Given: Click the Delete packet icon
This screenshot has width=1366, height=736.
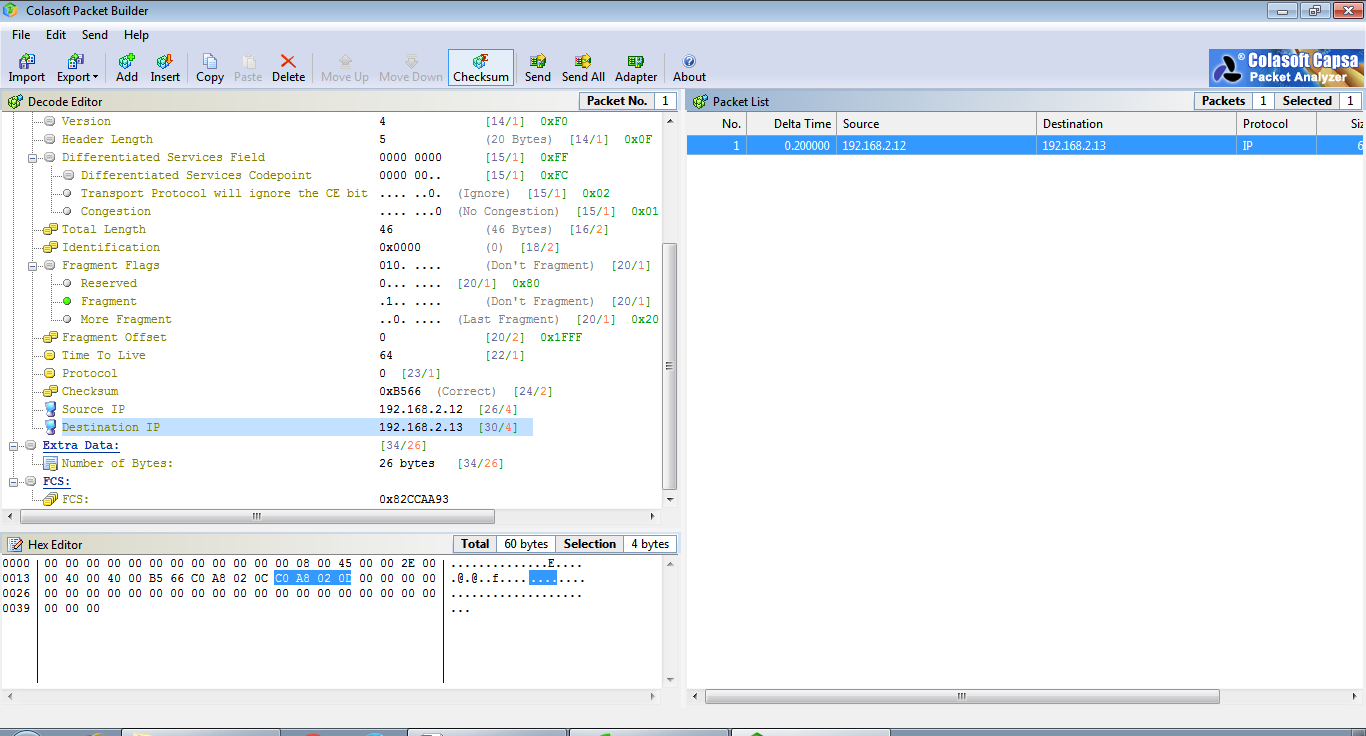Looking at the screenshot, I should 288,67.
